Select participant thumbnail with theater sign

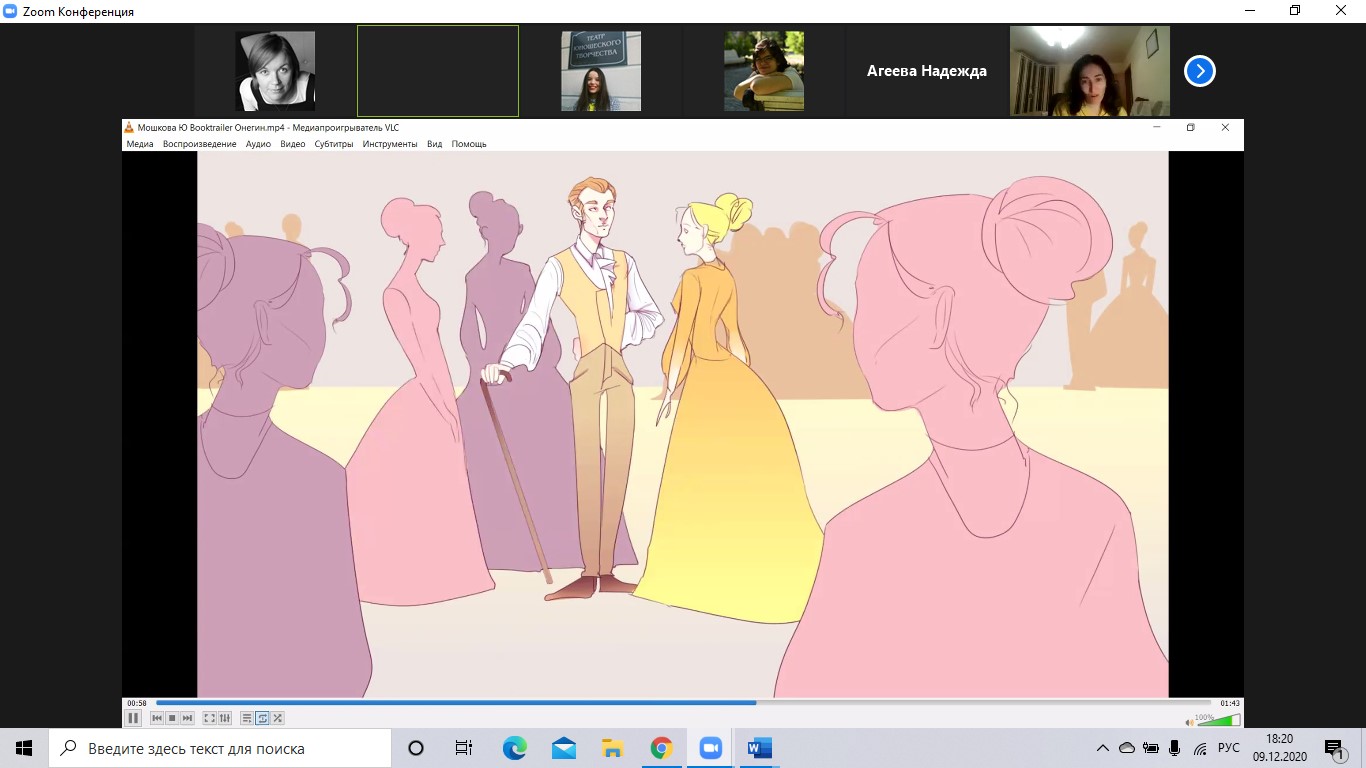click(x=601, y=71)
